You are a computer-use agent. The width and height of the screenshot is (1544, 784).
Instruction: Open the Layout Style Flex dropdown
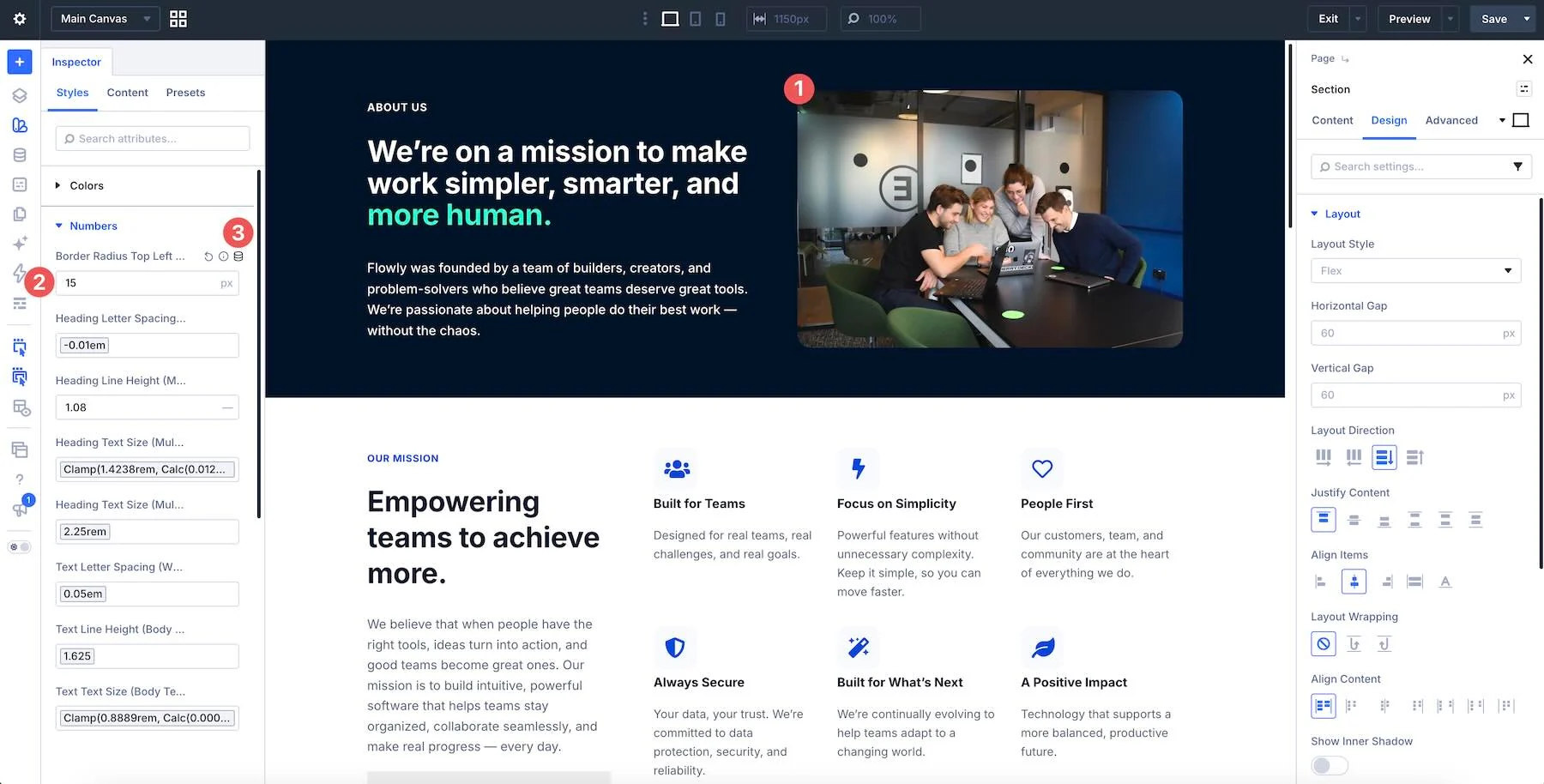[x=1415, y=271]
